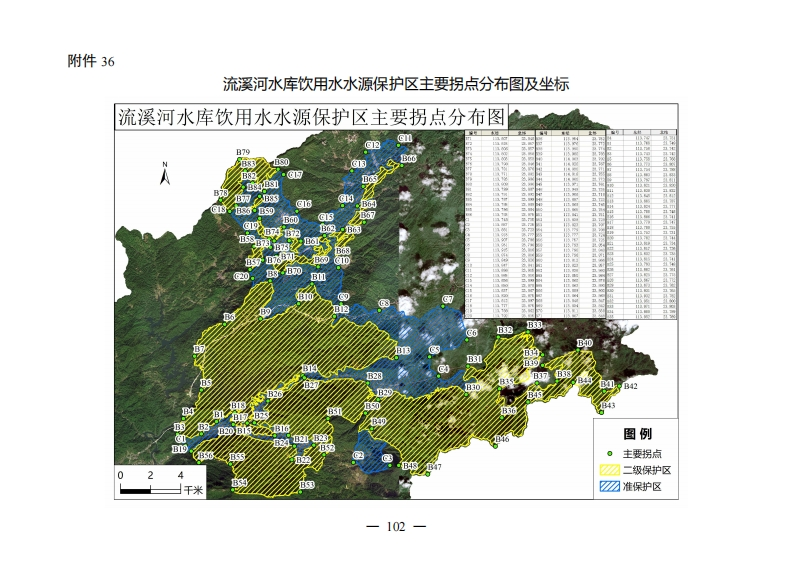Click the yellow hatched 二级保护区 legend swatch
This screenshot has width=793, height=561.
(609, 470)
